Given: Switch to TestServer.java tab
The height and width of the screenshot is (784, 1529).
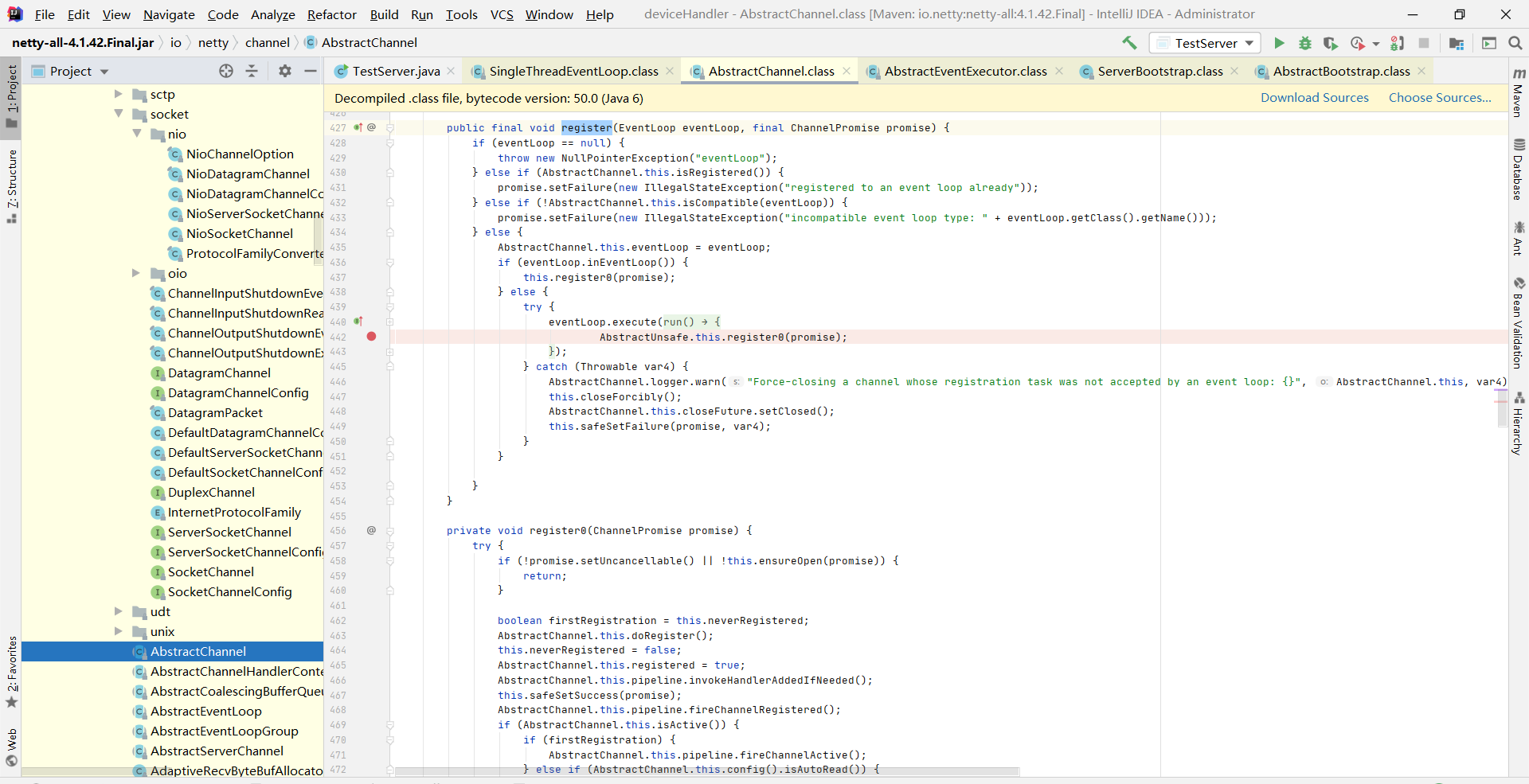Looking at the screenshot, I should 396,72.
